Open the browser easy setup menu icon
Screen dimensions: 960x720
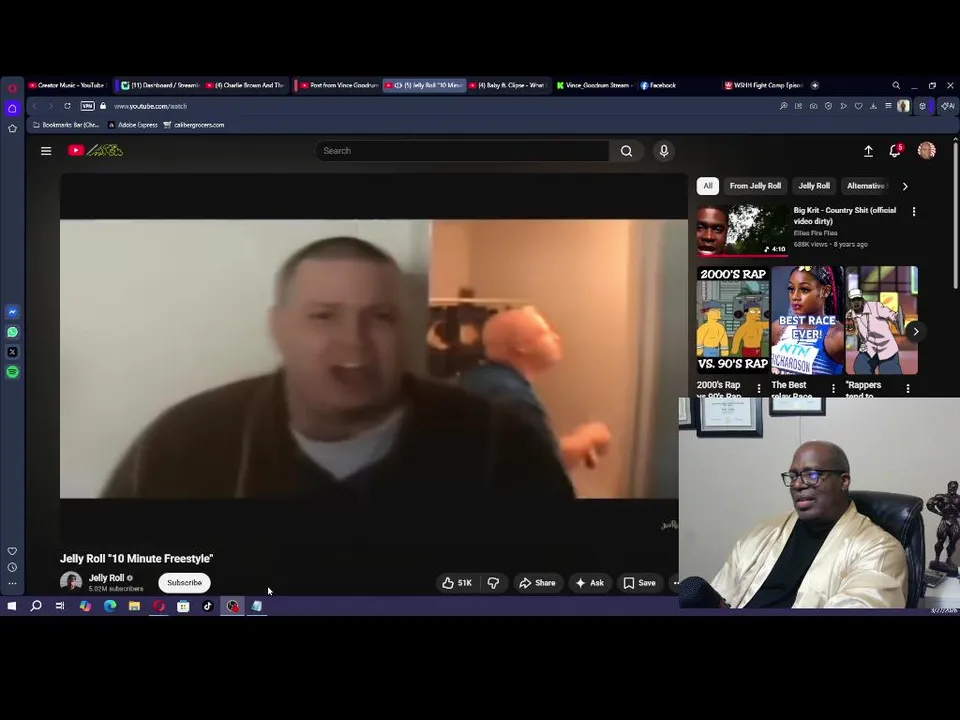tap(888, 106)
